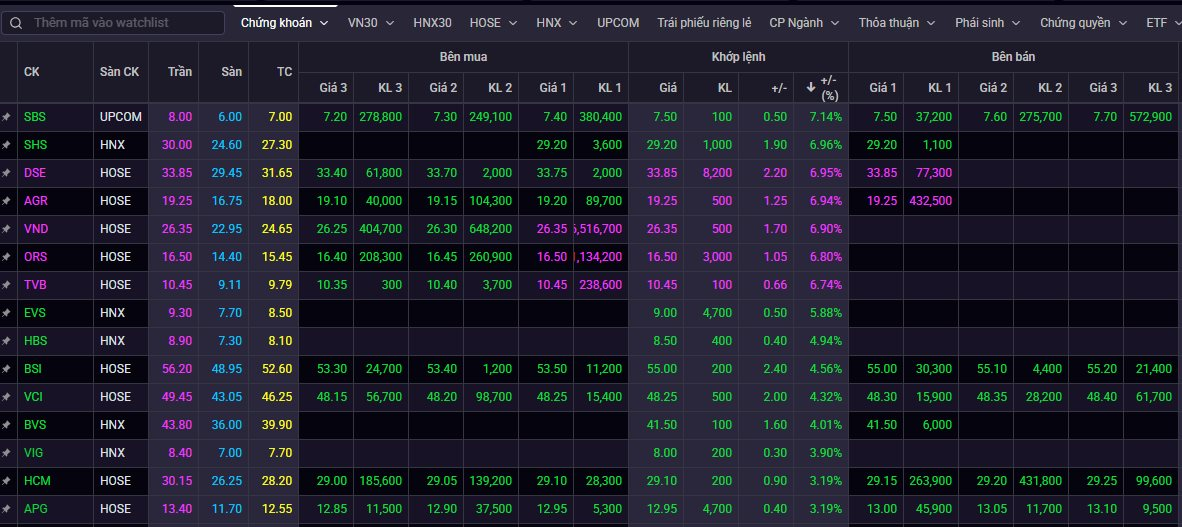The image size is (1182, 527).
Task: Select the SHS ticker symbol
Action: tap(34, 145)
